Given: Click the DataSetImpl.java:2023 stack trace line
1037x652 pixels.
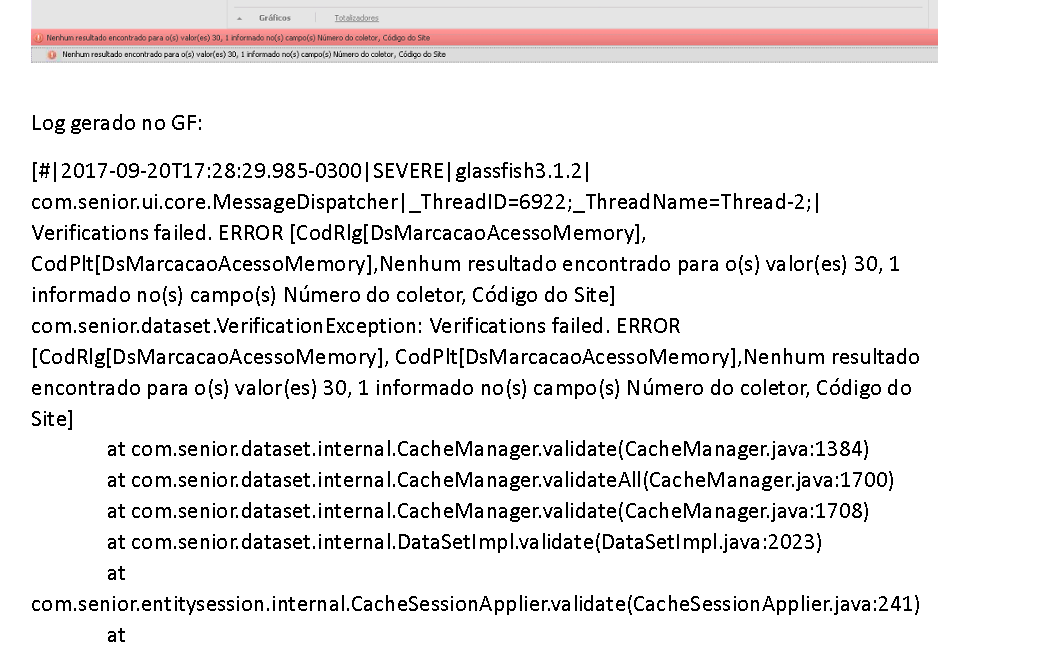Looking at the screenshot, I should 464,543.
